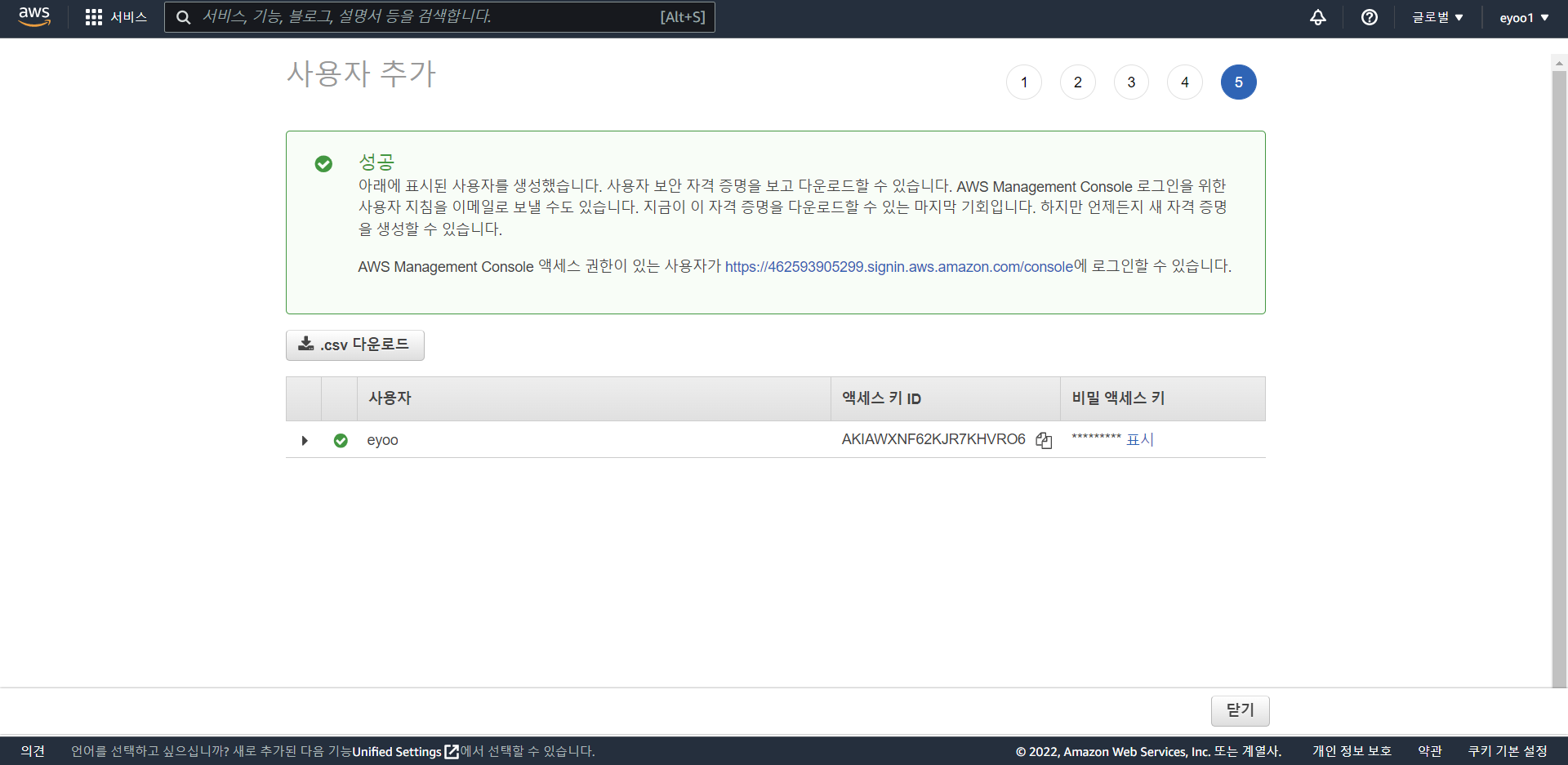
Task: Click the 닫기 button
Action: click(x=1240, y=710)
